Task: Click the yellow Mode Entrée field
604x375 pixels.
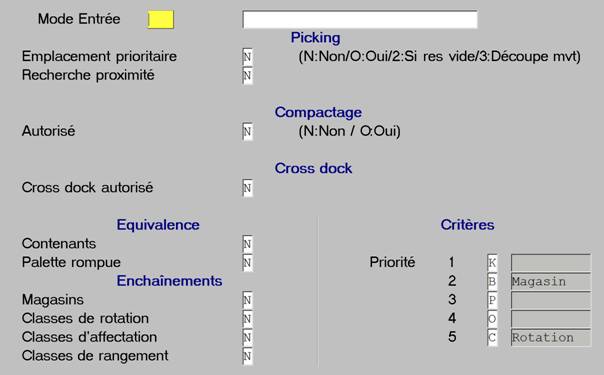Action: click(161, 19)
